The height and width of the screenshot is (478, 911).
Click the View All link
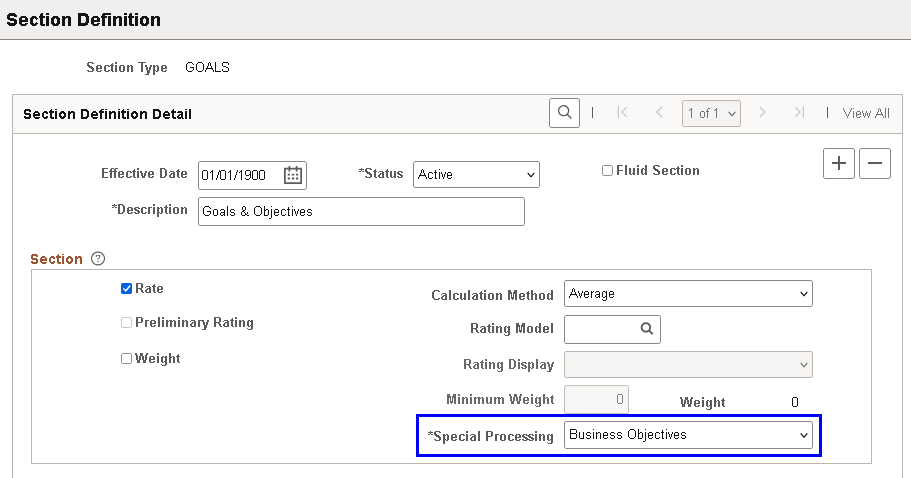pos(866,113)
